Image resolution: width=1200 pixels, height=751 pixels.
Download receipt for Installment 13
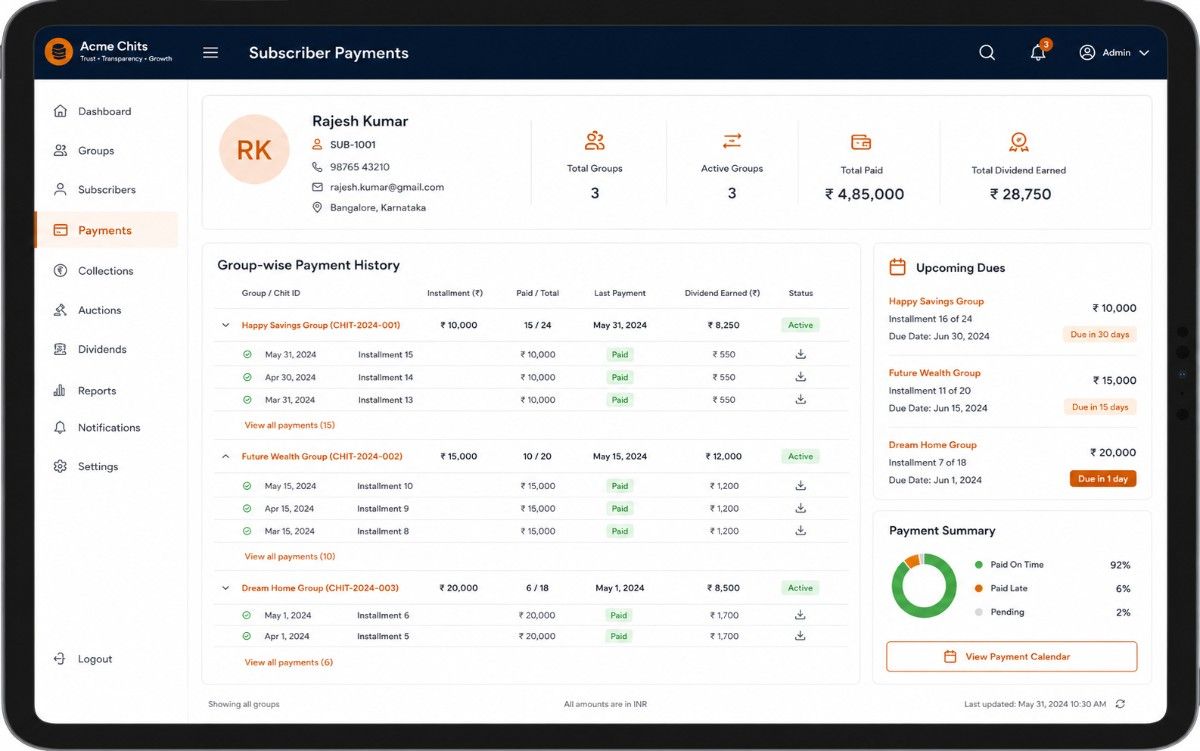(x=801, y=399)
